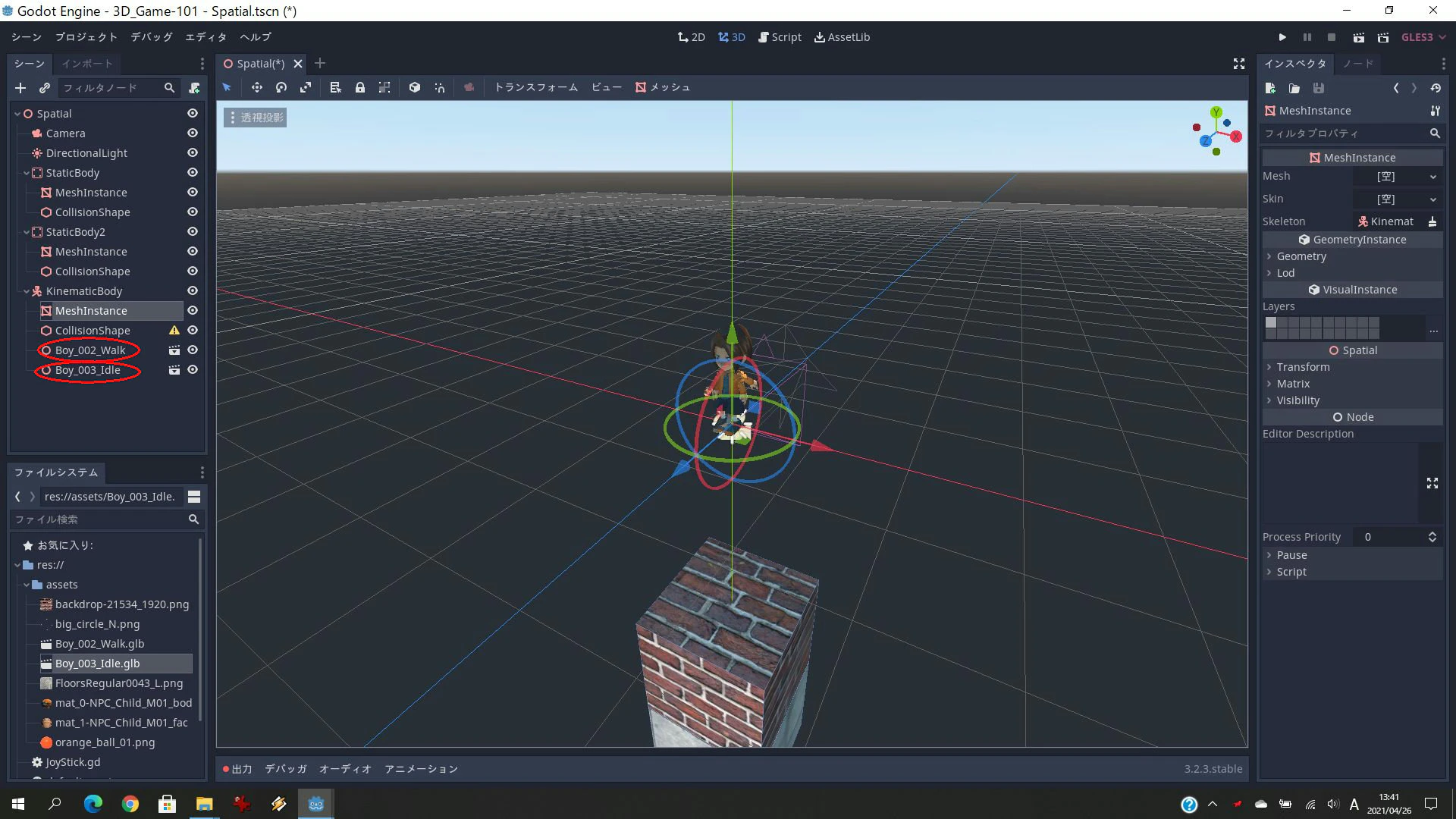Open the Skin property dropdown

pyautogui.click(x=1398, y=199)
